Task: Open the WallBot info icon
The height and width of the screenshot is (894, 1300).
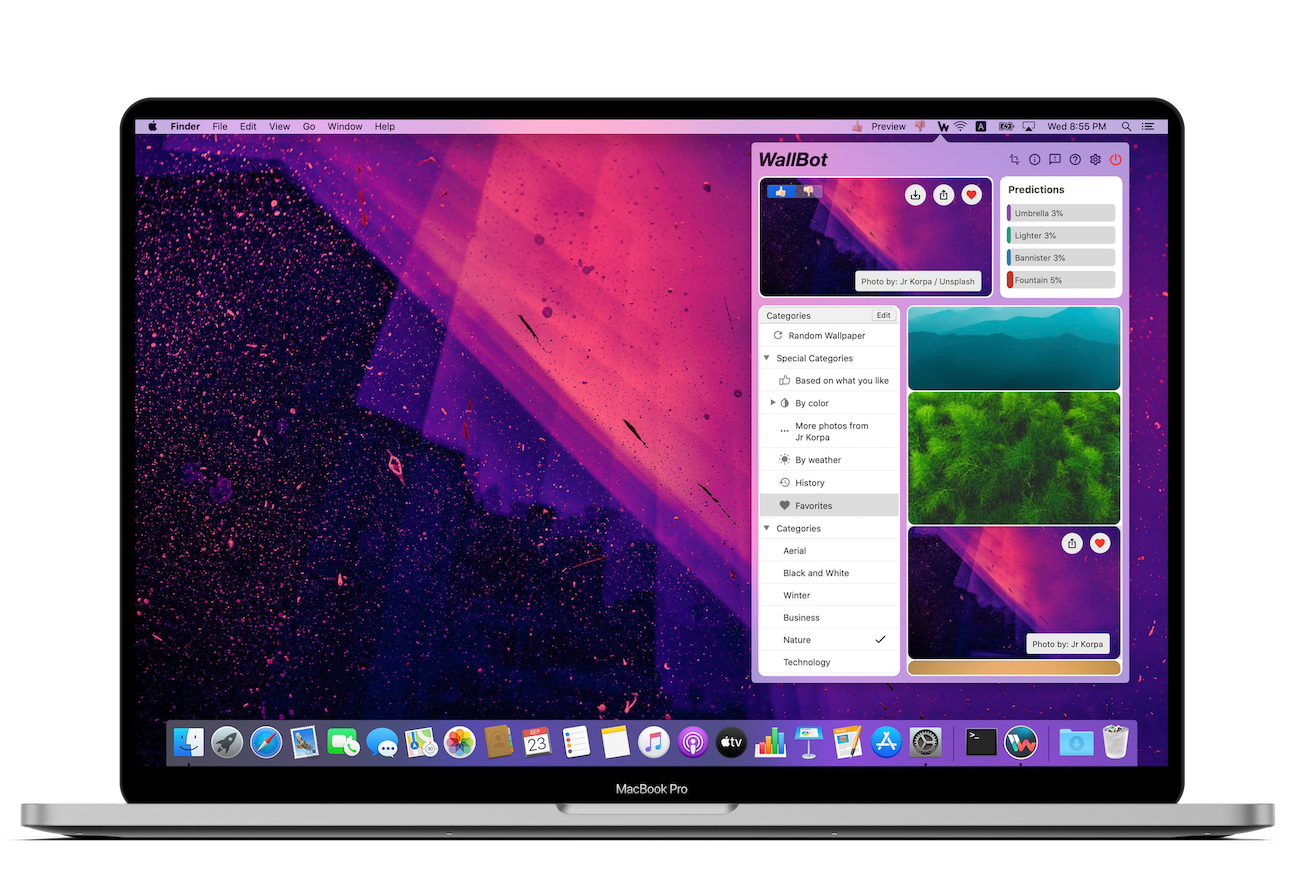Action: [x=1034, y=160]
